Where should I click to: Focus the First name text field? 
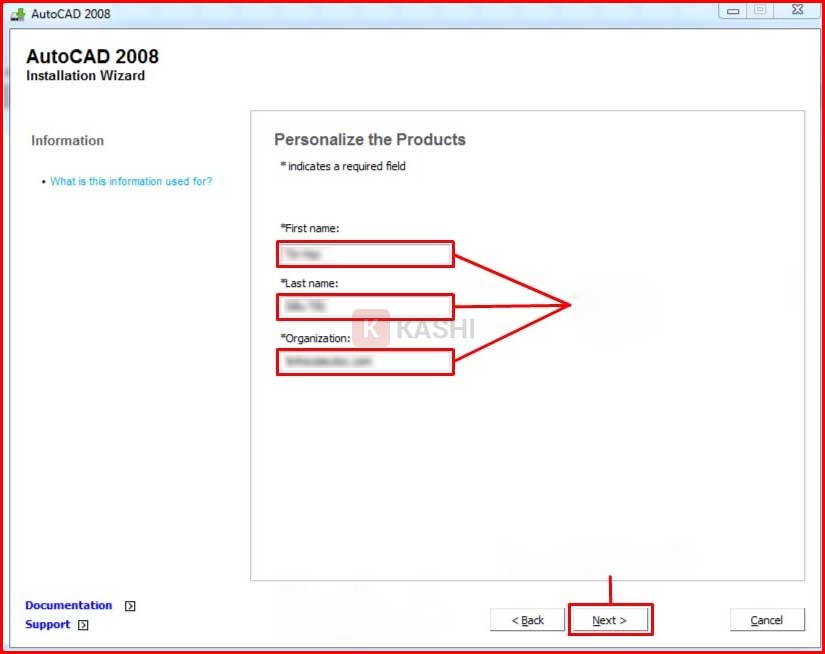click(365, 254)
